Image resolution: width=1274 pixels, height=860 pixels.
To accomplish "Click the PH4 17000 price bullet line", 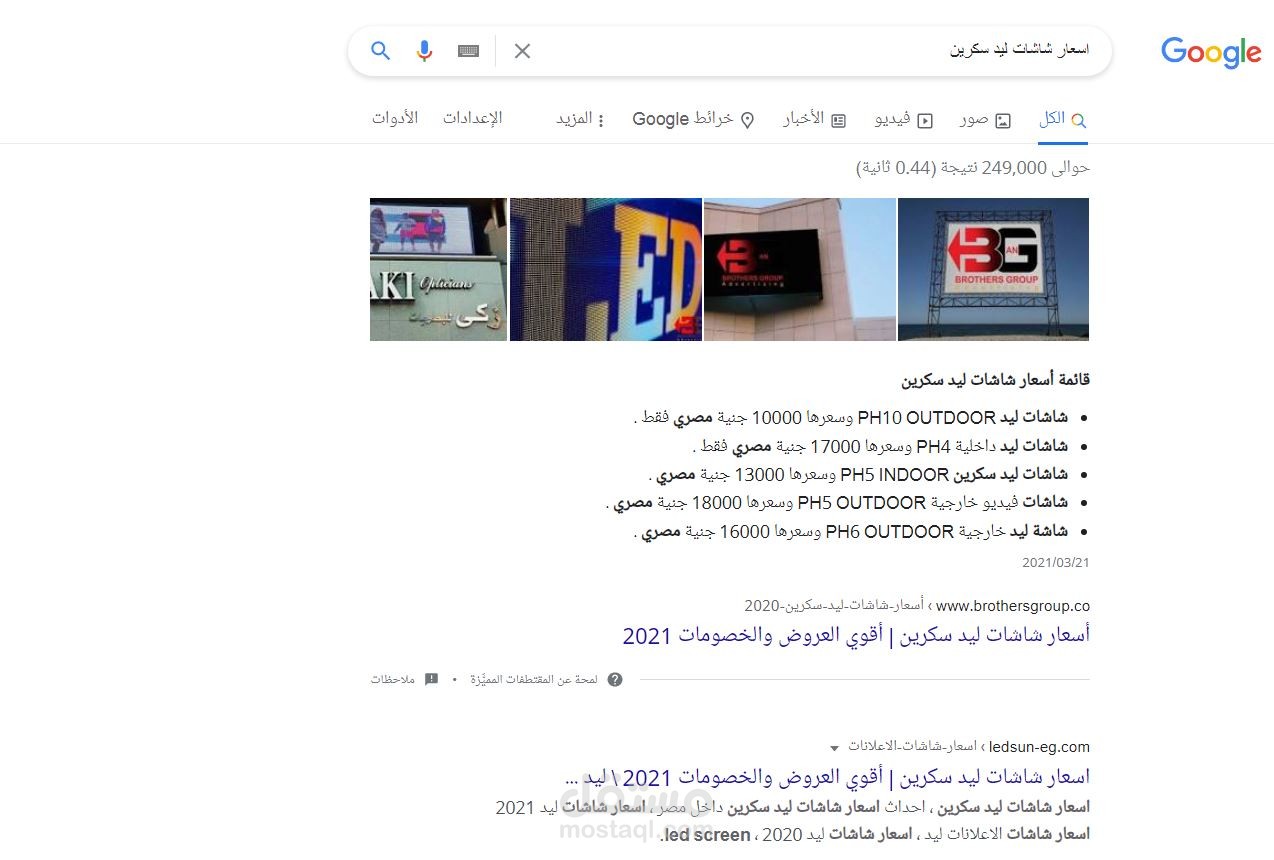I will pos(880,446).
